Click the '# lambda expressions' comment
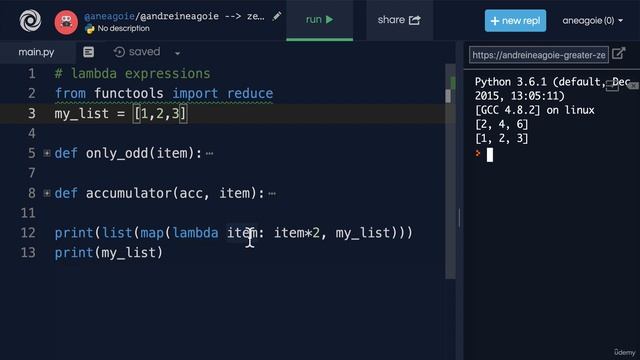 point(133,73)
